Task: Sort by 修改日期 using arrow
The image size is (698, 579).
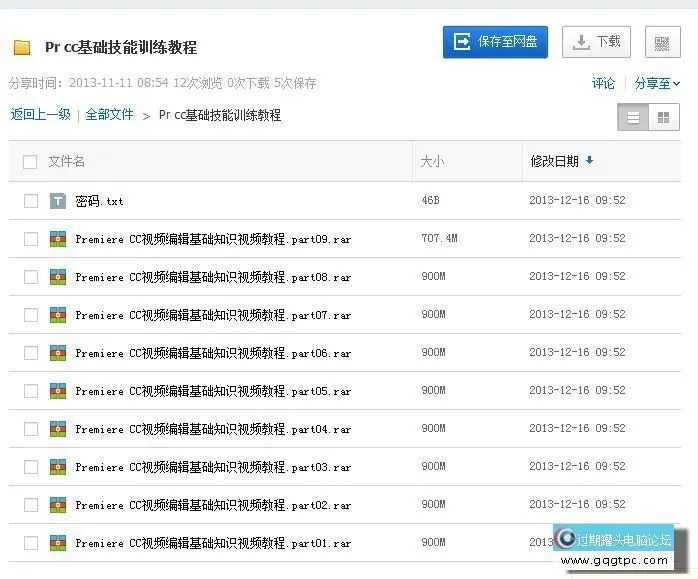Action: (589, 161)
